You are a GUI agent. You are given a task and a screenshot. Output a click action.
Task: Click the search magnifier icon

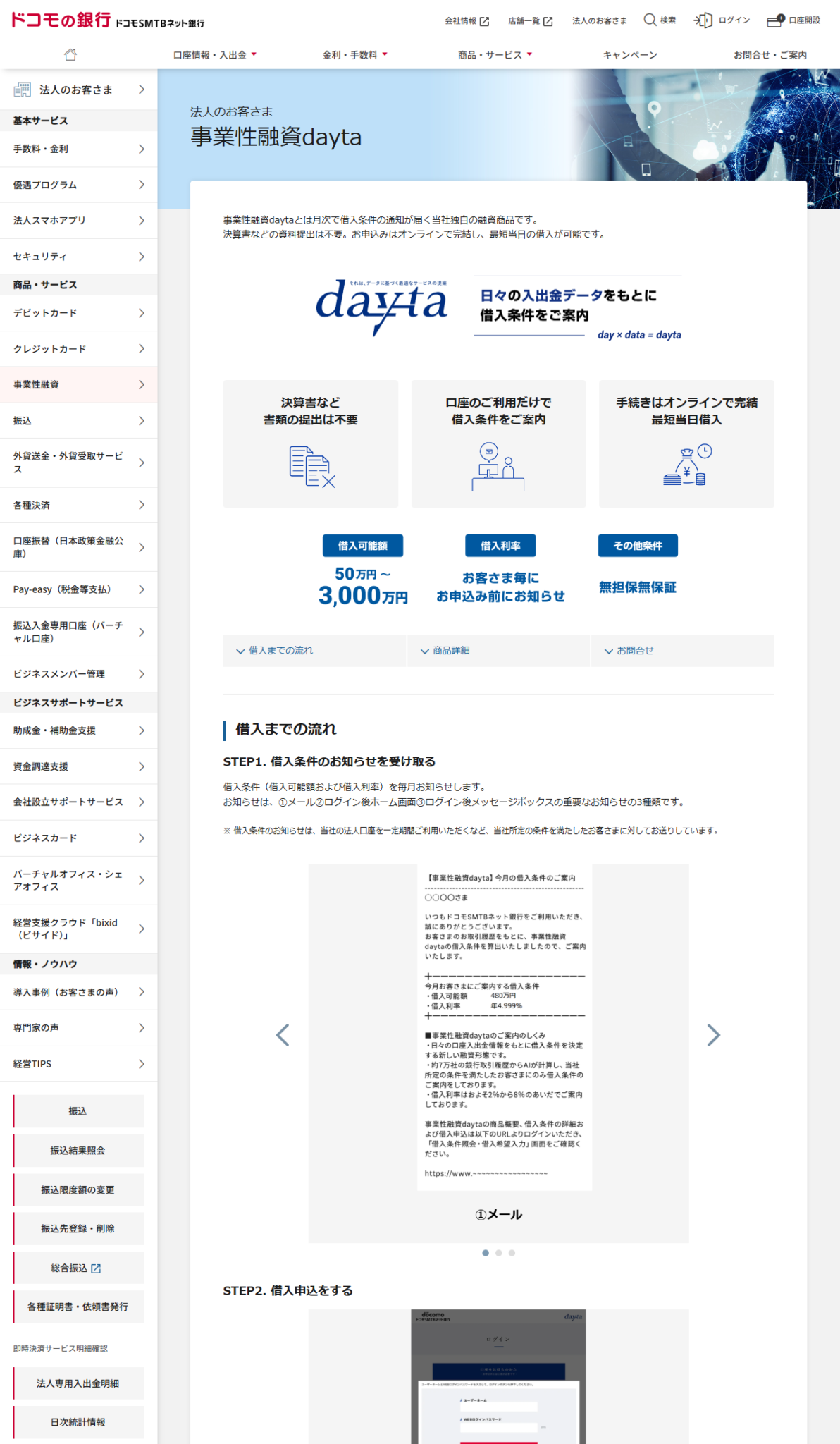(650, 20)
